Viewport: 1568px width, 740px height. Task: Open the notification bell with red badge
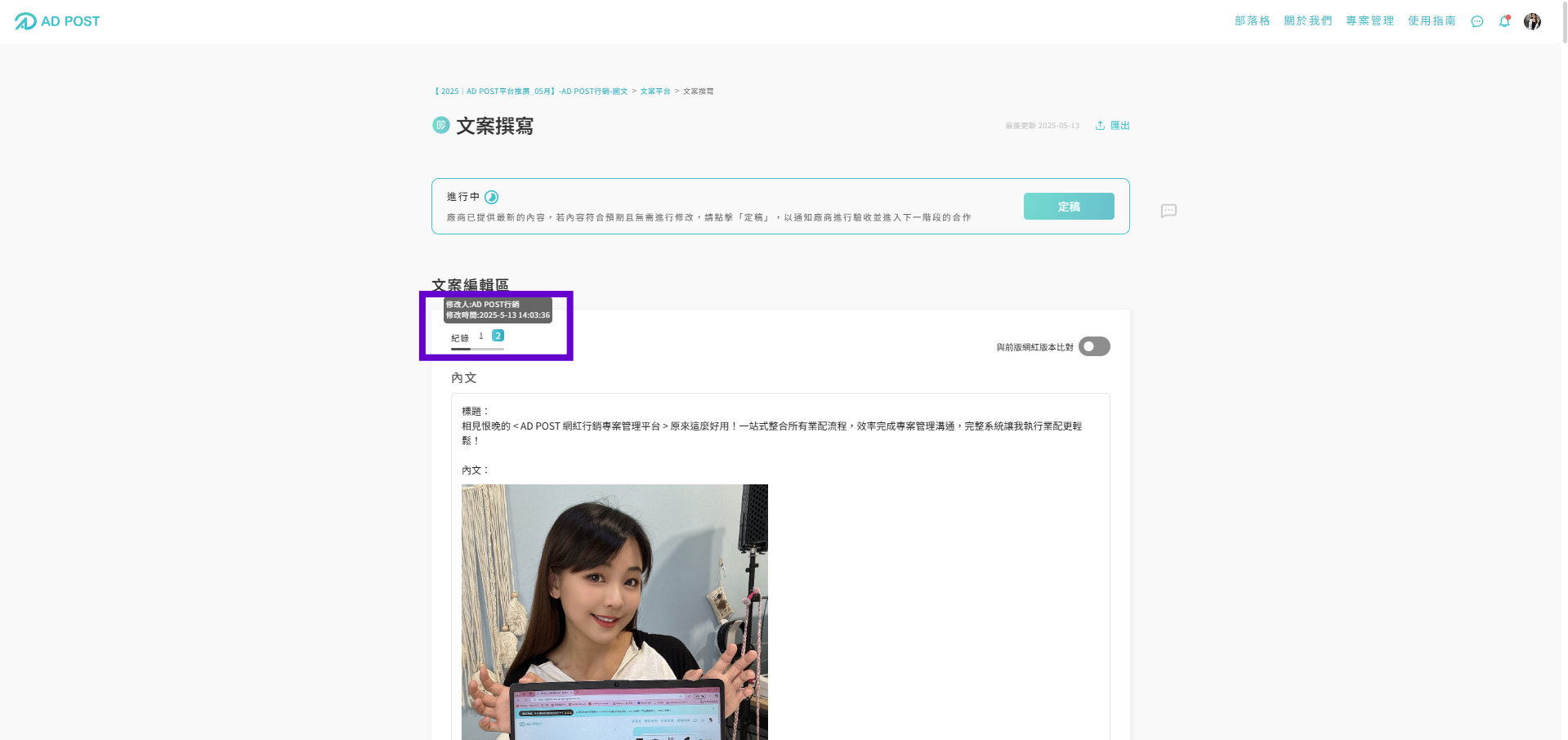(1504, 21)
